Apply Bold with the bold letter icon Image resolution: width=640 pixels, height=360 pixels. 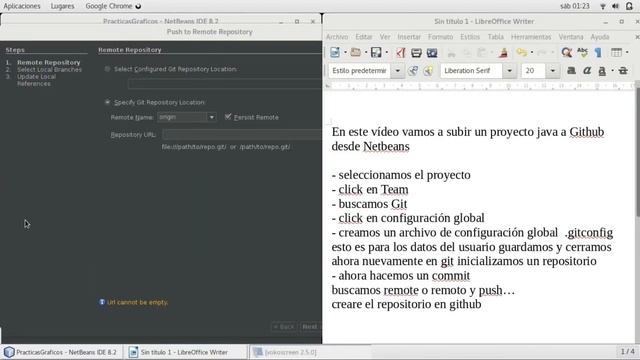coord(571,71)
